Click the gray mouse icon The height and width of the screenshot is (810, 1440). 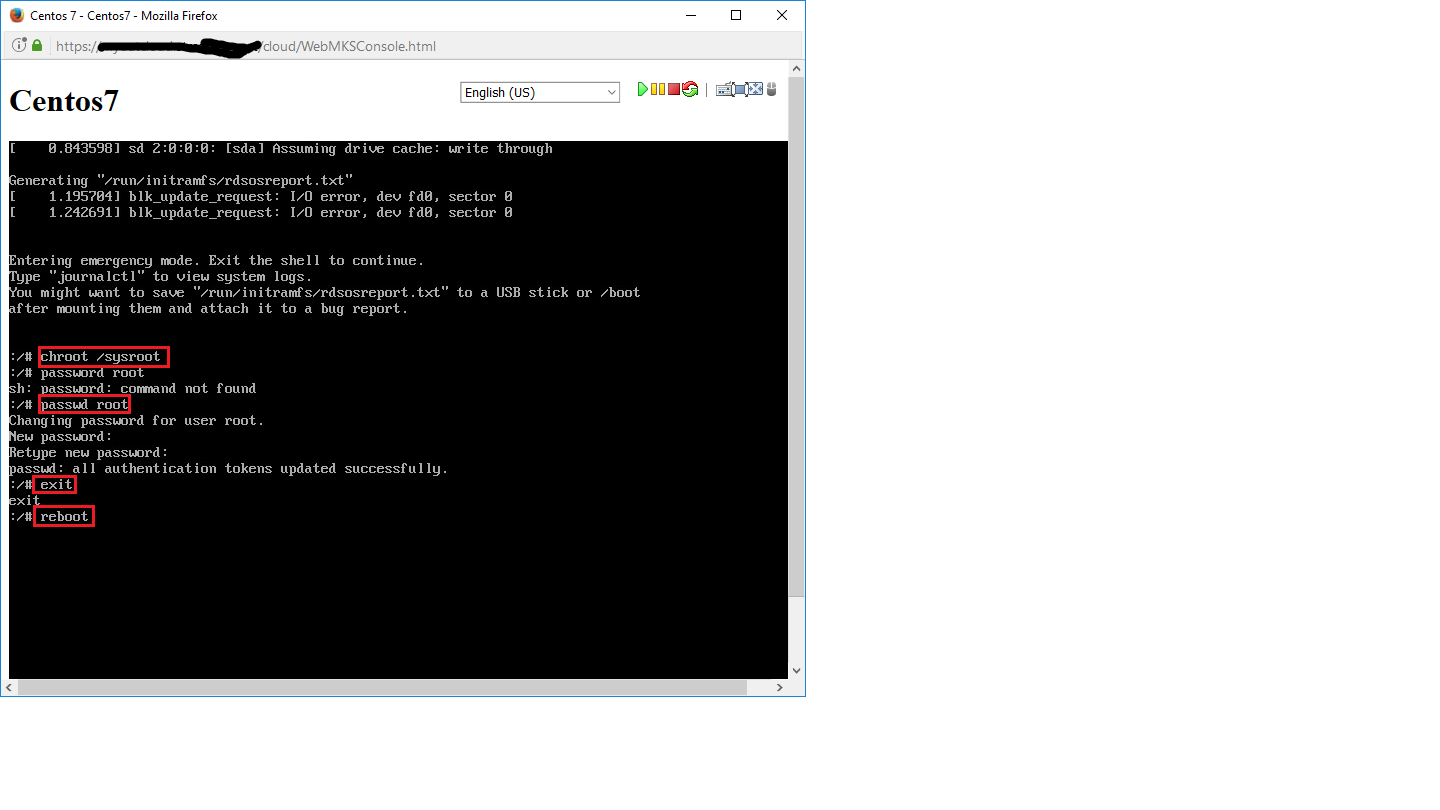tap(771, 89)
